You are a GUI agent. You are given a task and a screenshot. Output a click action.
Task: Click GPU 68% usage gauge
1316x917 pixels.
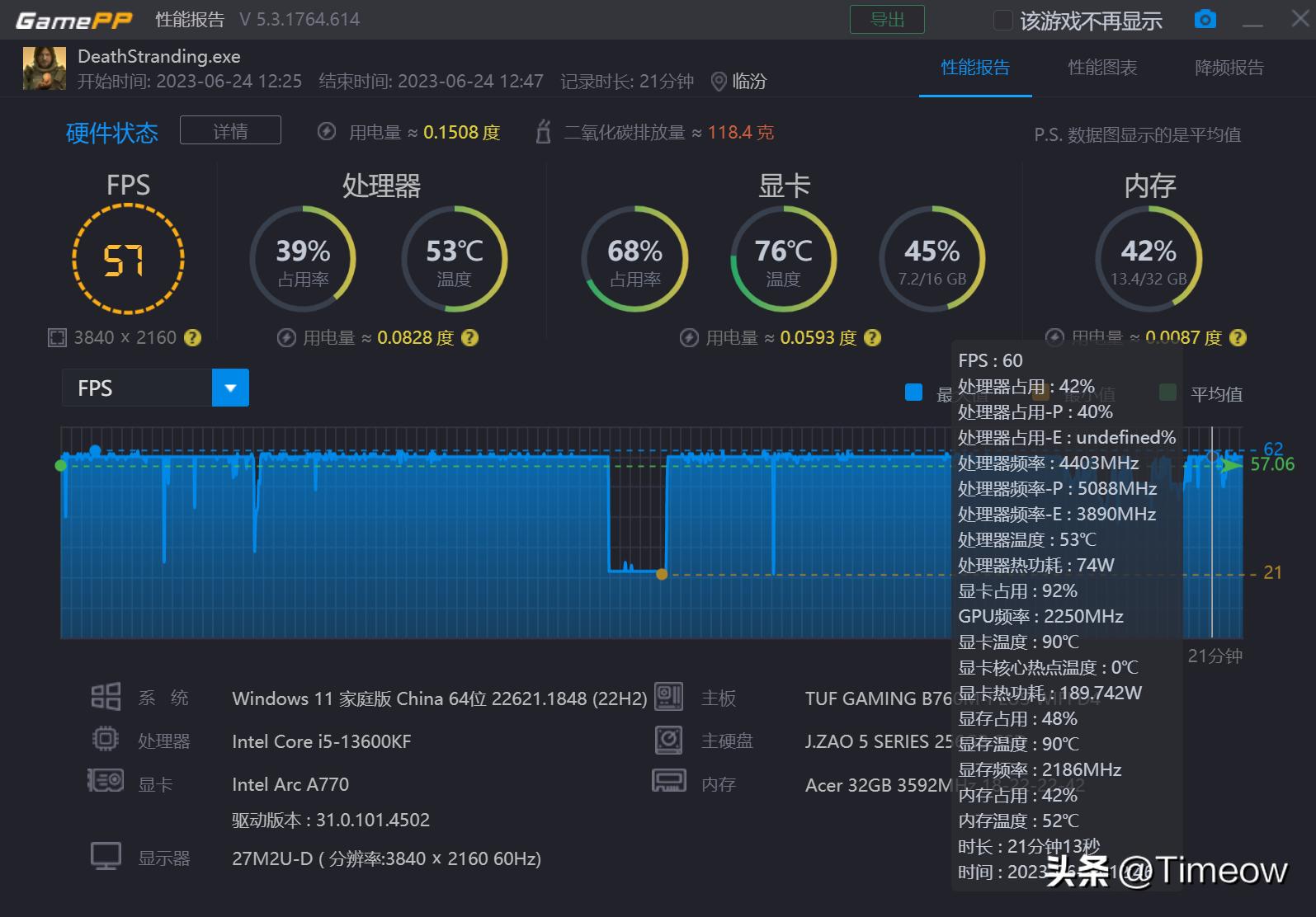[x=634, y=259]
